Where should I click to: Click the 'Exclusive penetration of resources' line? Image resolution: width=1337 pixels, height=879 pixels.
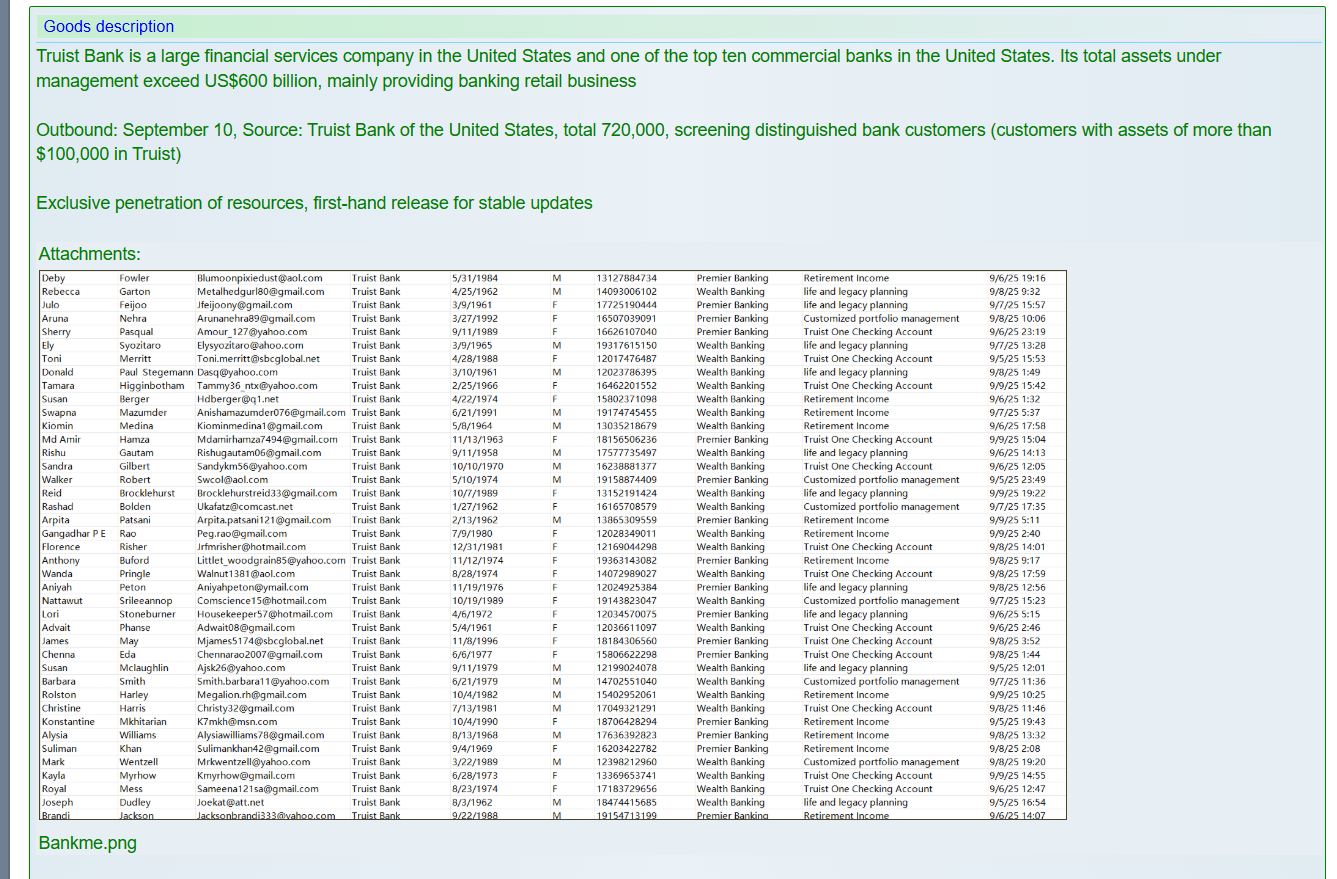click(x=314, y=203)
